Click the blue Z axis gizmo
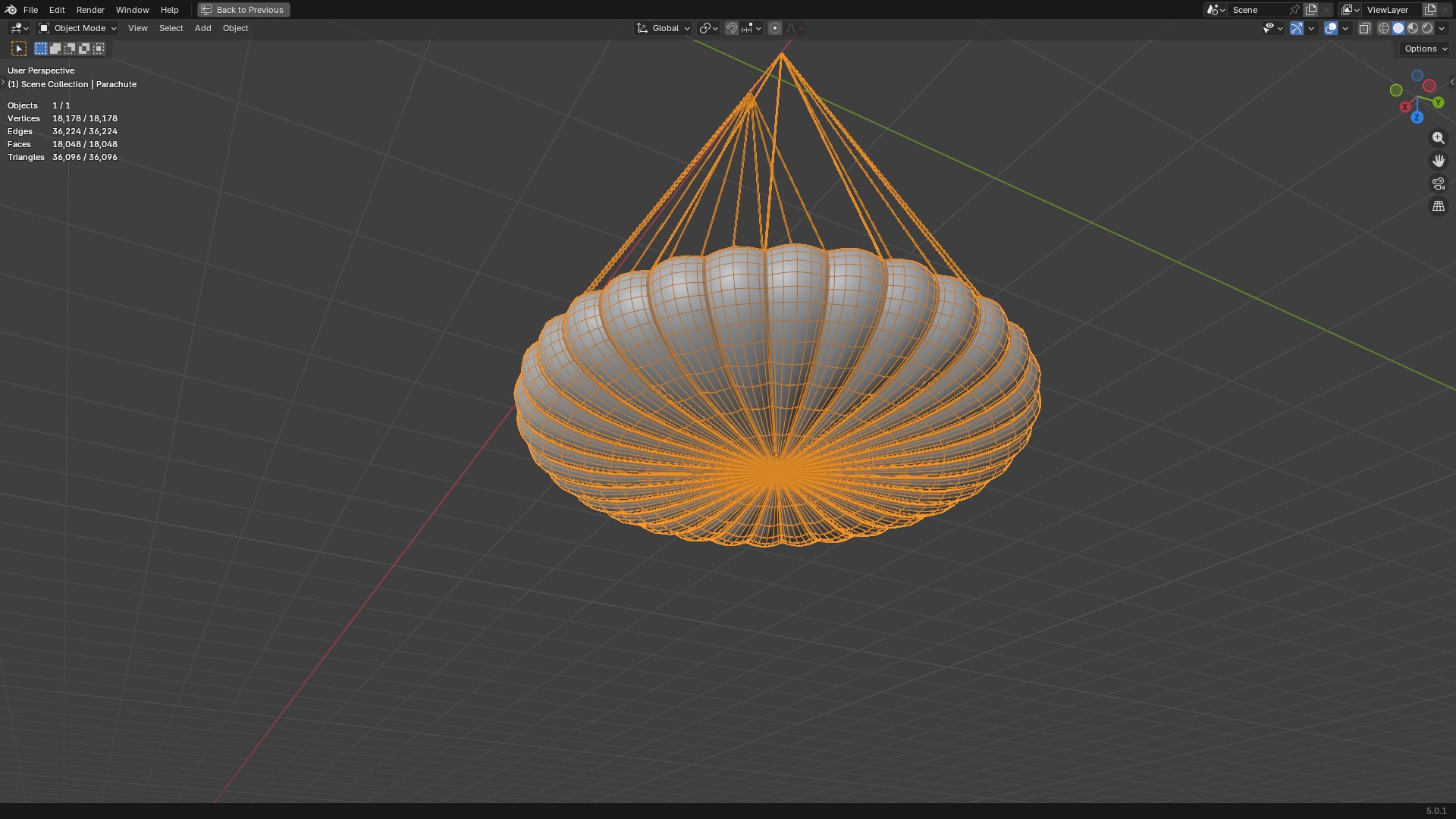 click(x=1417, y=118)
